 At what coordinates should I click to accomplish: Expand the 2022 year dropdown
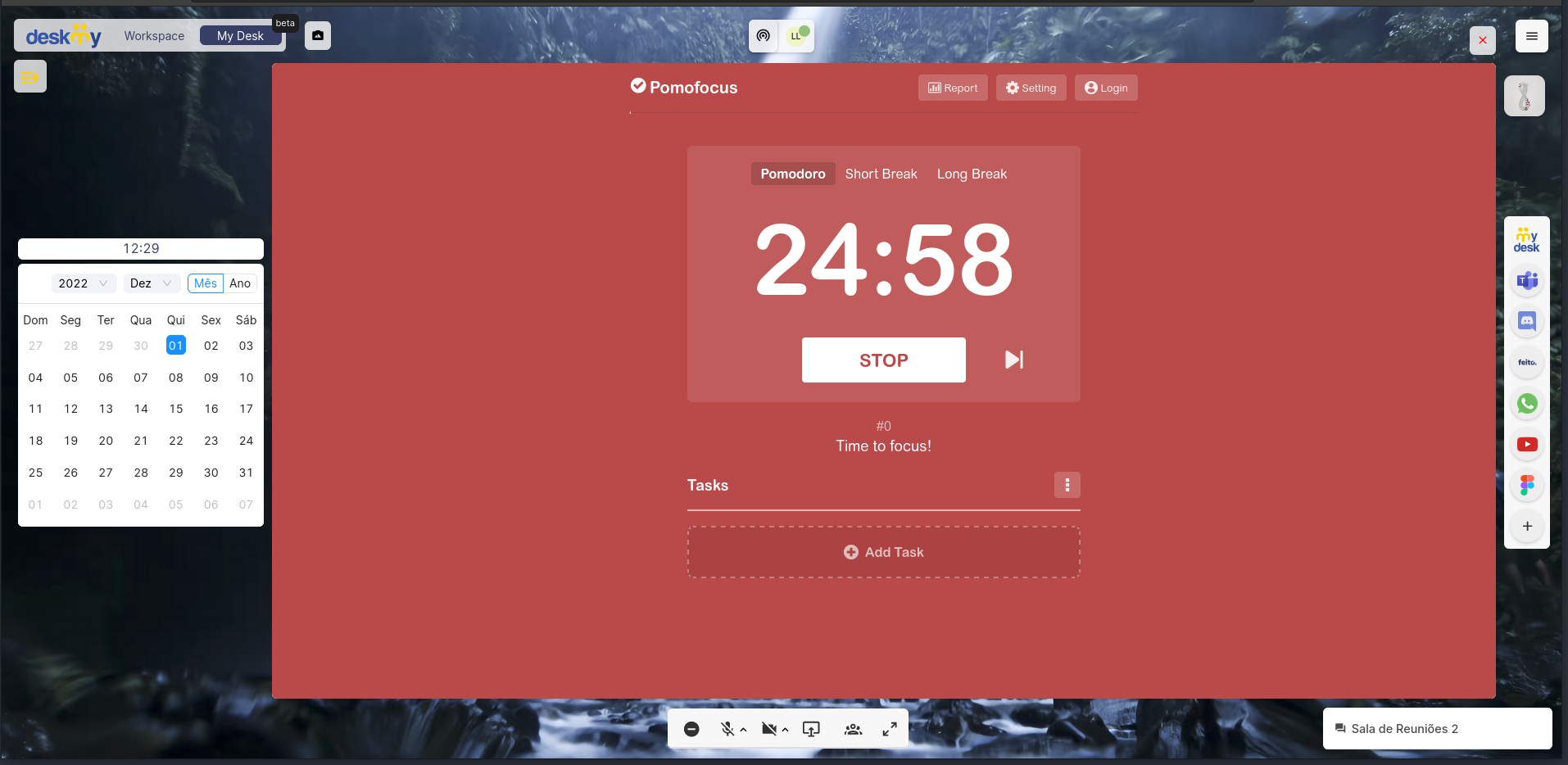tap(84, 283)
